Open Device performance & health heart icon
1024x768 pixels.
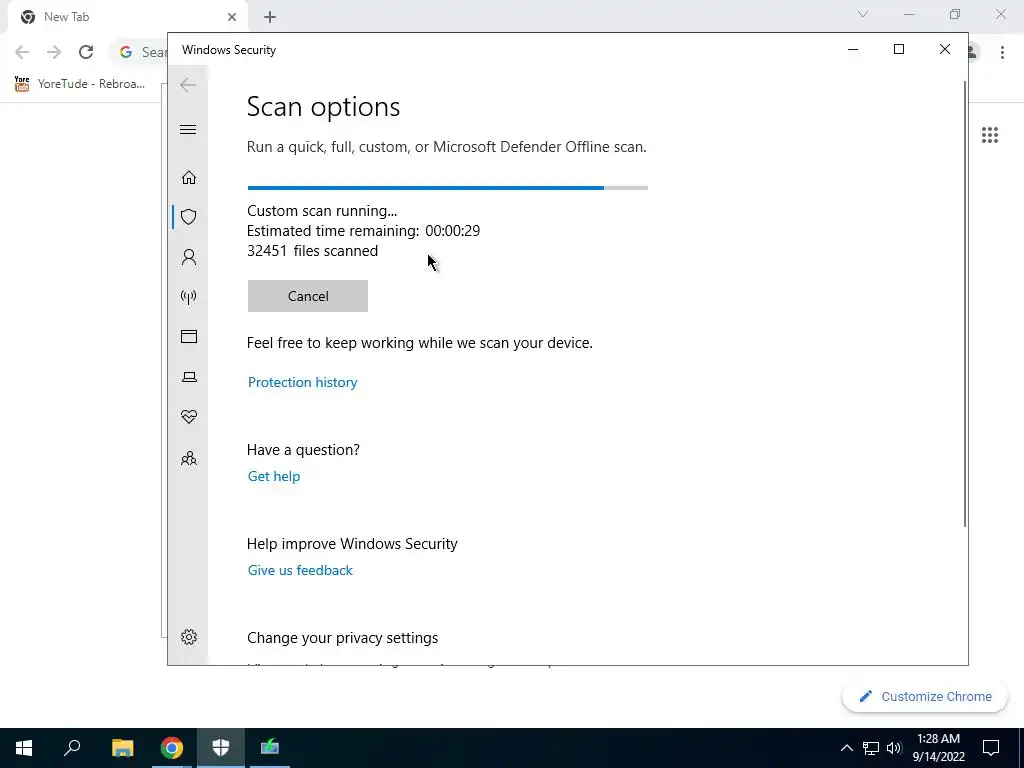(x=189, y=417)
